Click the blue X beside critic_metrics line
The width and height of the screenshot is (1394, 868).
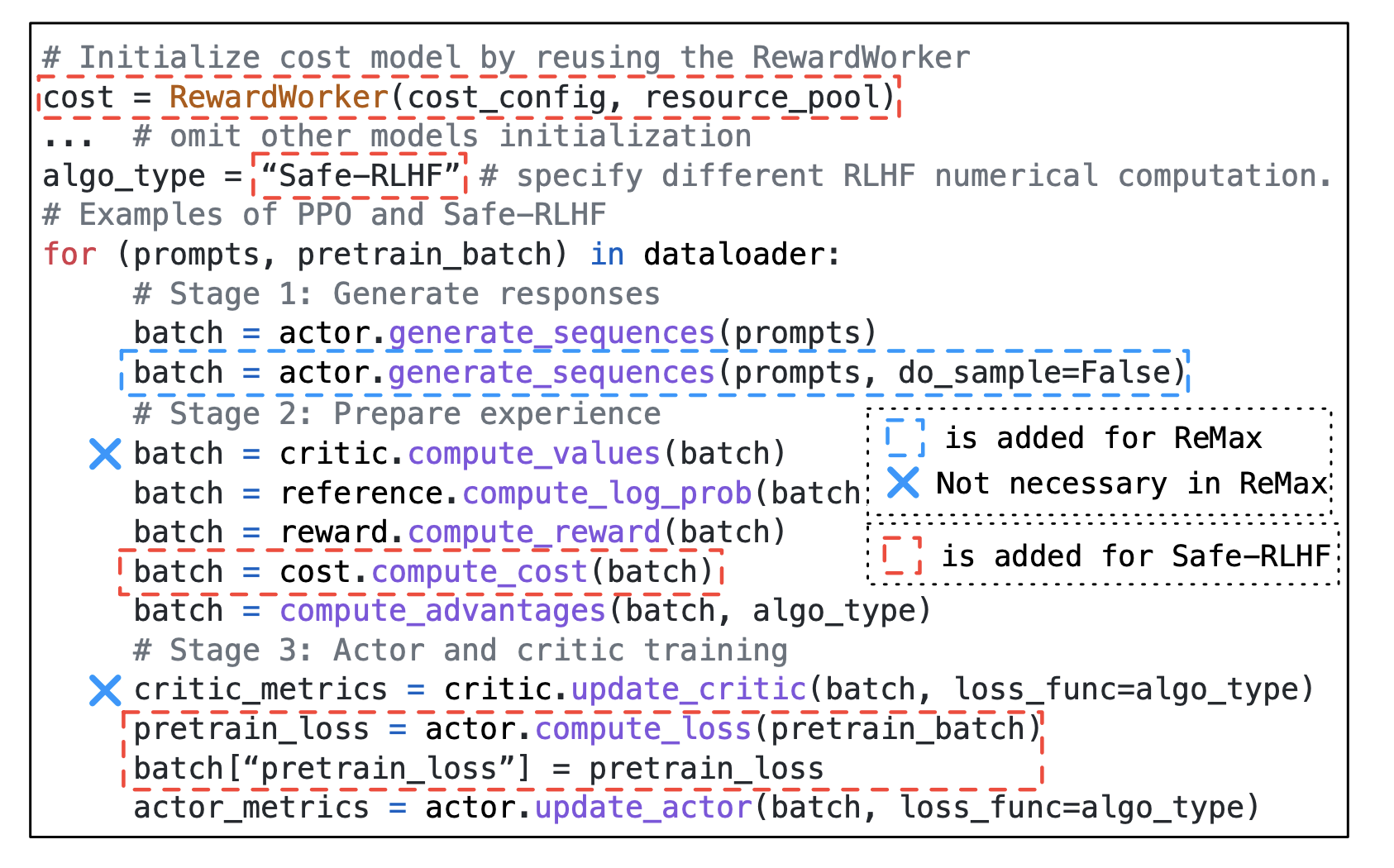pyautogui.click(x=105, y=689)
